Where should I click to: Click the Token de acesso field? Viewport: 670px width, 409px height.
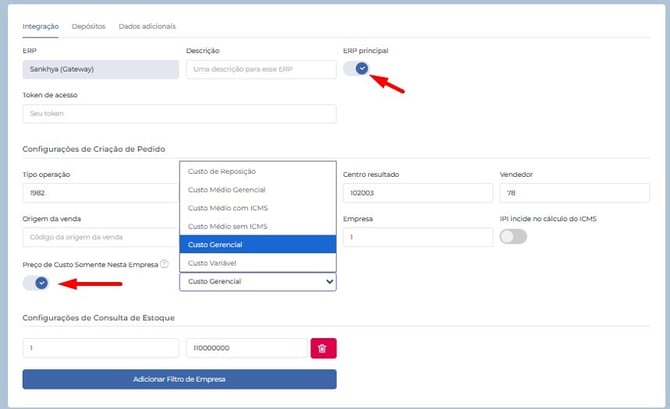[179, 114]
